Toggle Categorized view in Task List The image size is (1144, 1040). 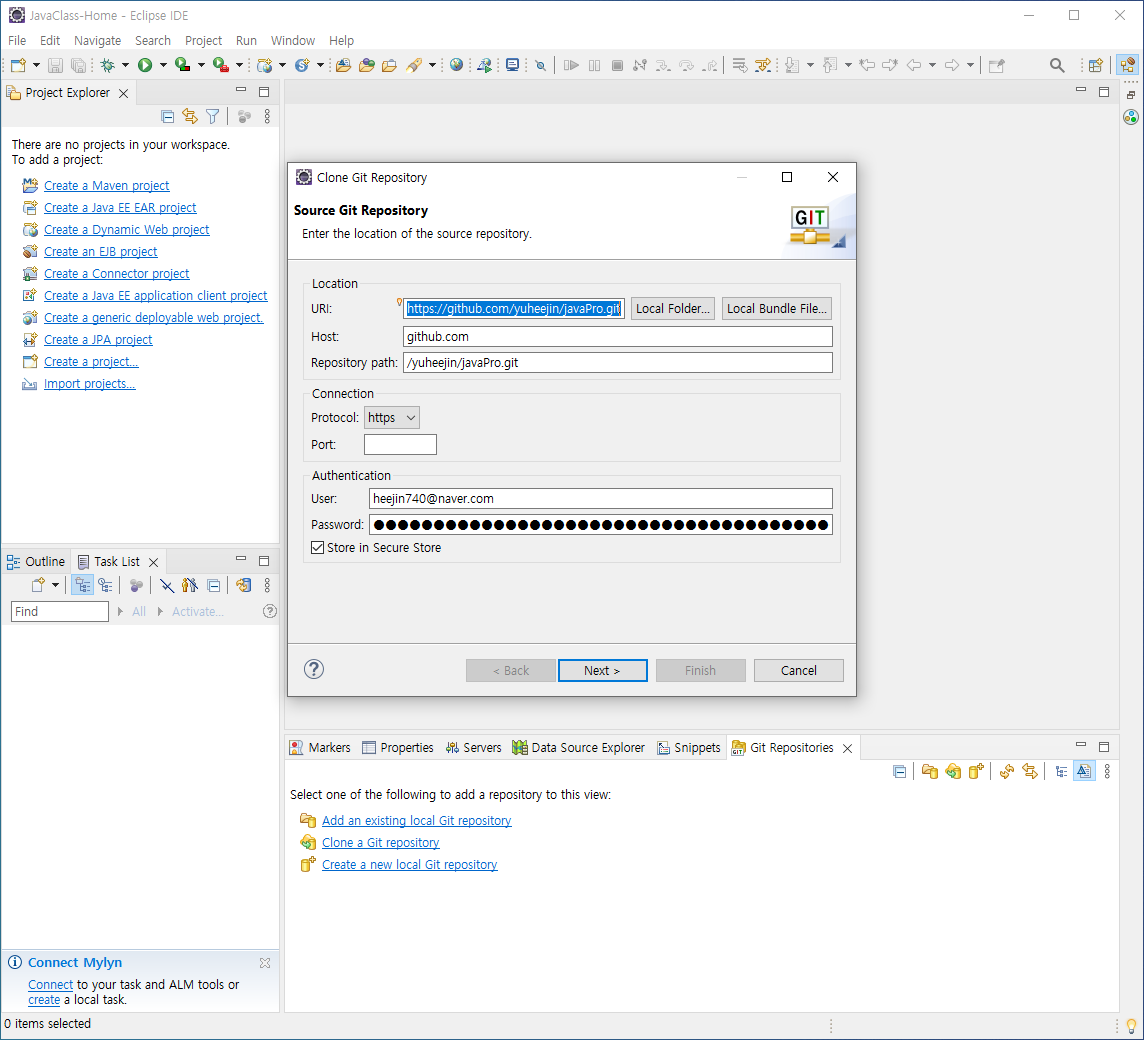tap(82, 585)
